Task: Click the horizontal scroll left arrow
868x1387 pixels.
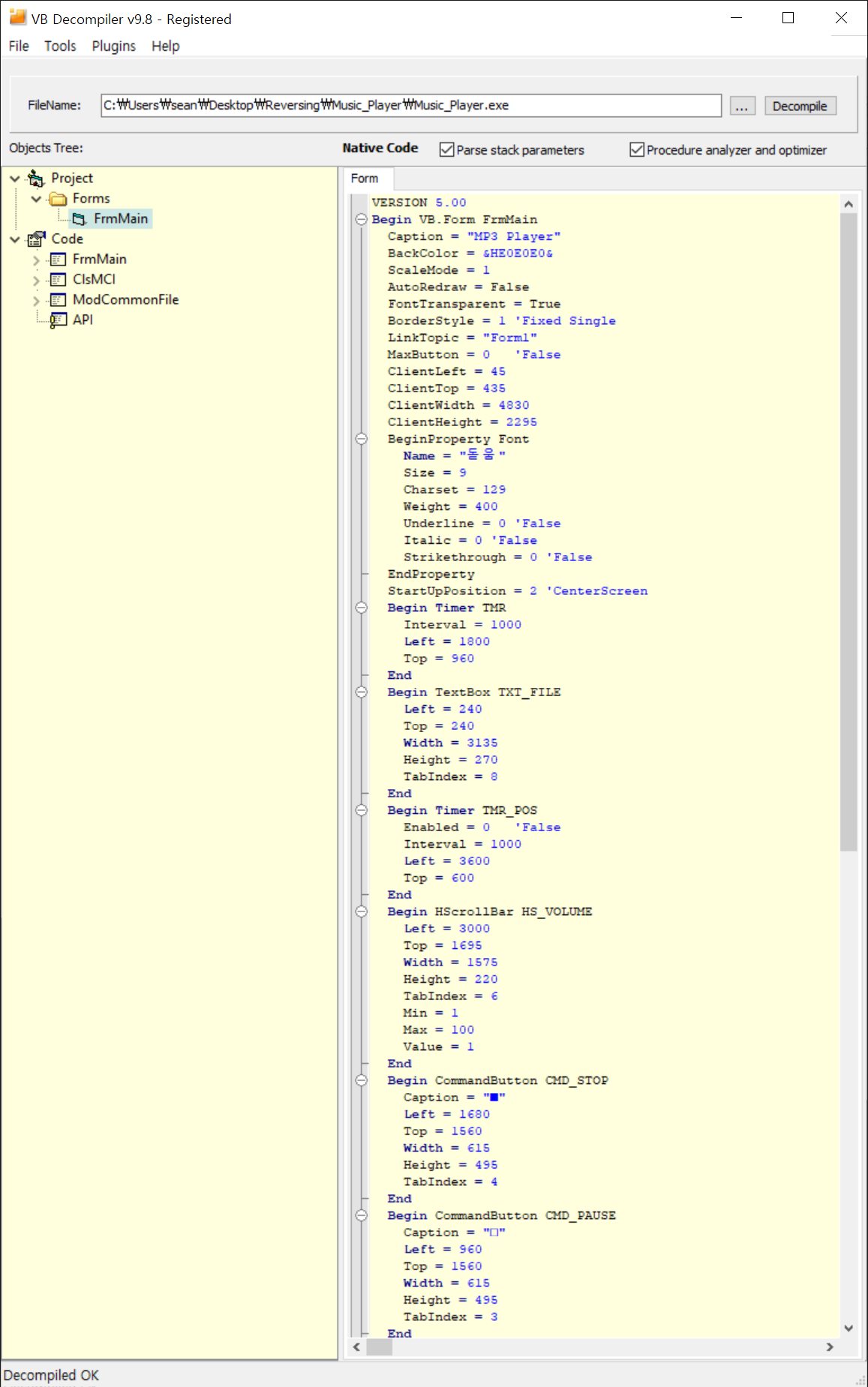Action: pos(356,1347)
